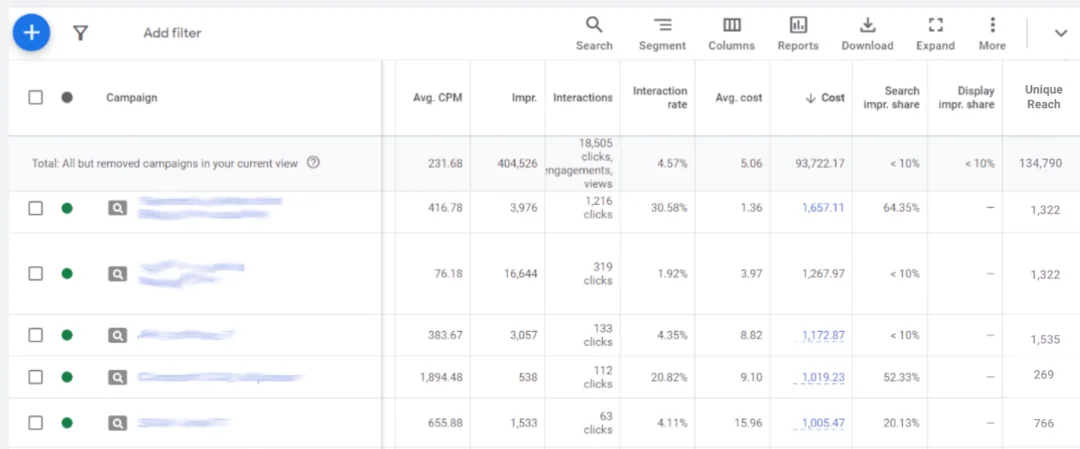Click green status dot in 1,657.11 row
Screen dimensions: 1080x449
click(67, 208)
